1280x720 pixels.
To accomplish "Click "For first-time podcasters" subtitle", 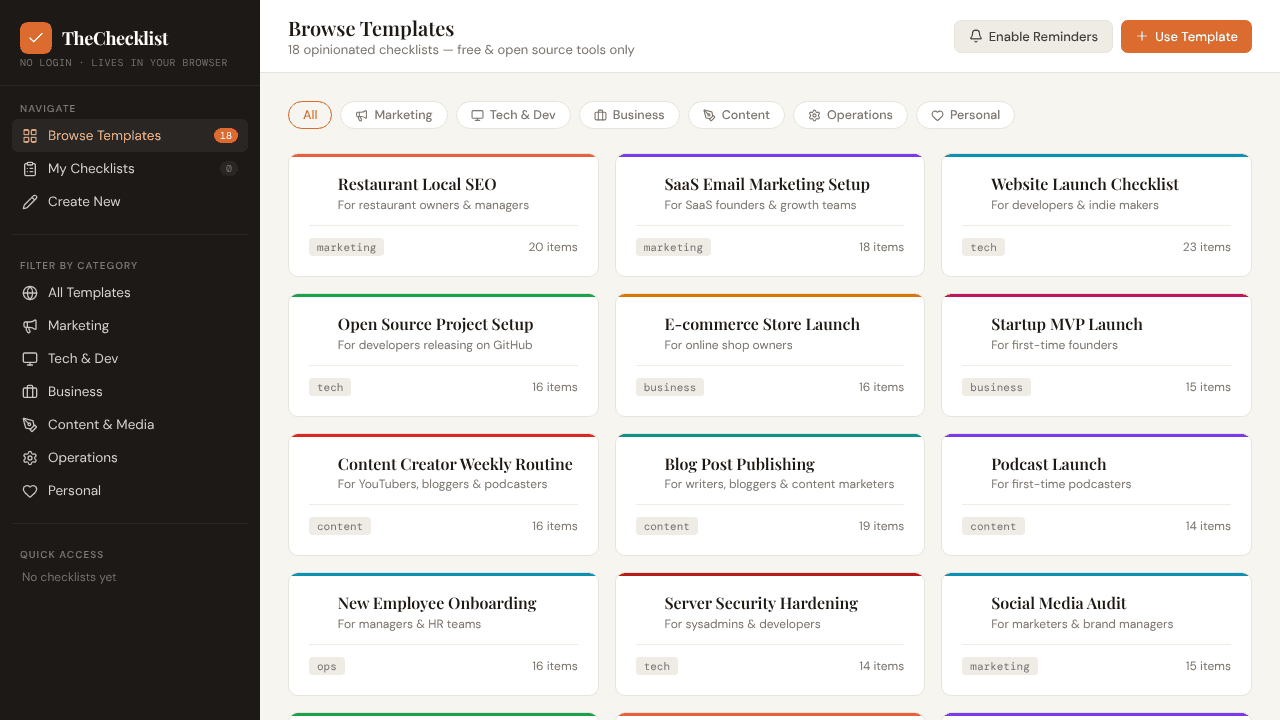I will tap(1061, 484).
